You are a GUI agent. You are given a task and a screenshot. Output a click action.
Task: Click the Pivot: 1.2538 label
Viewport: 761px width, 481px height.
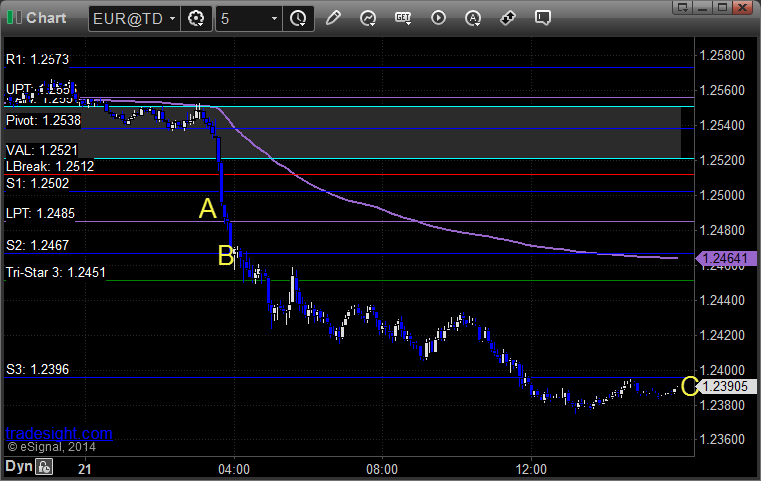[43, 120]
